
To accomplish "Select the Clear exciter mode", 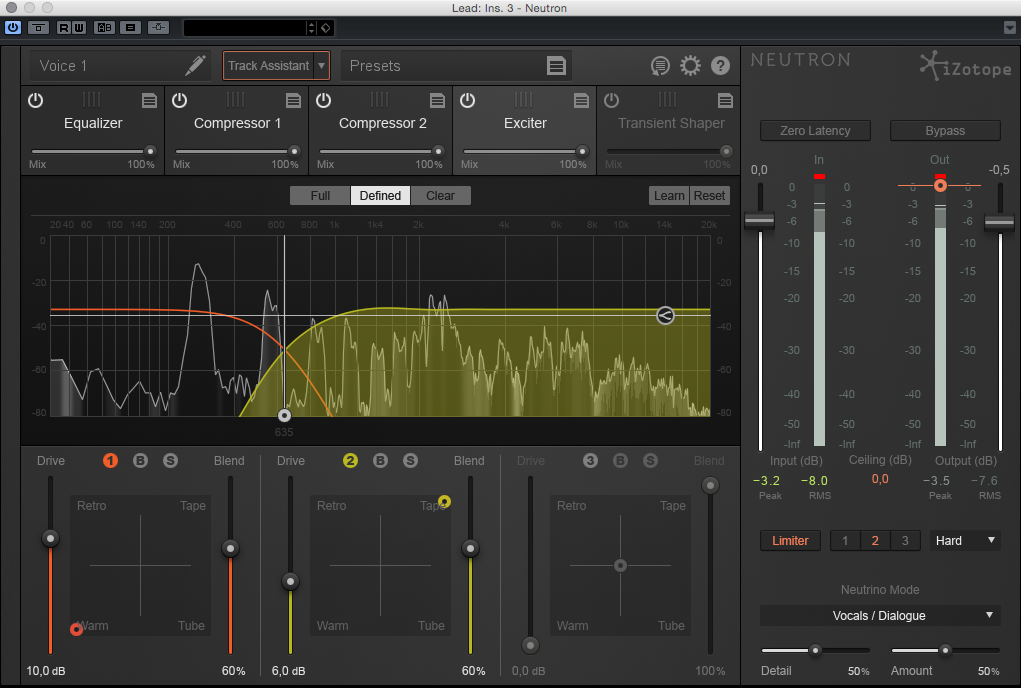I will point(440,195).
